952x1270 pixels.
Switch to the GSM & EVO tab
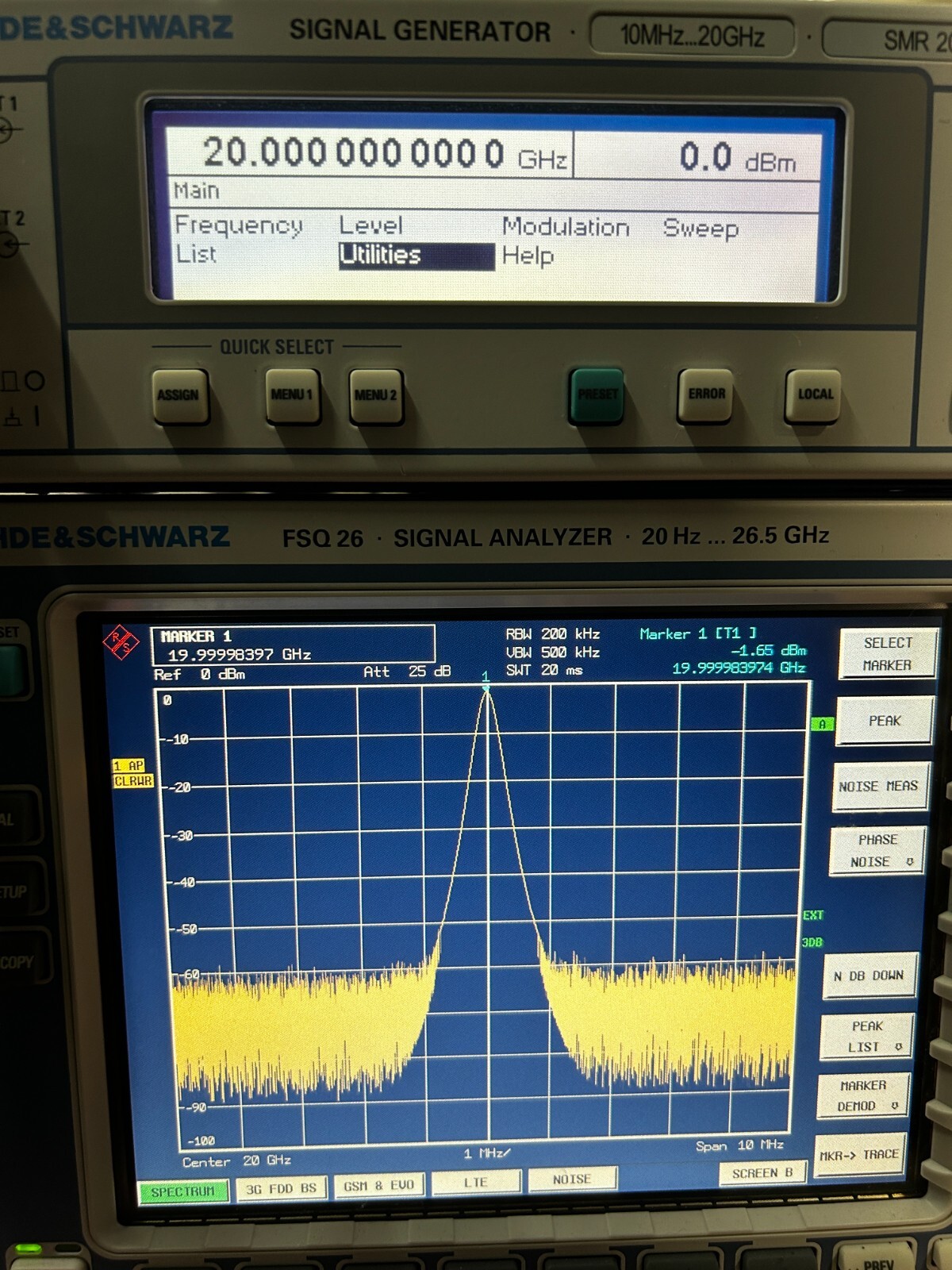pos(378,1186)
